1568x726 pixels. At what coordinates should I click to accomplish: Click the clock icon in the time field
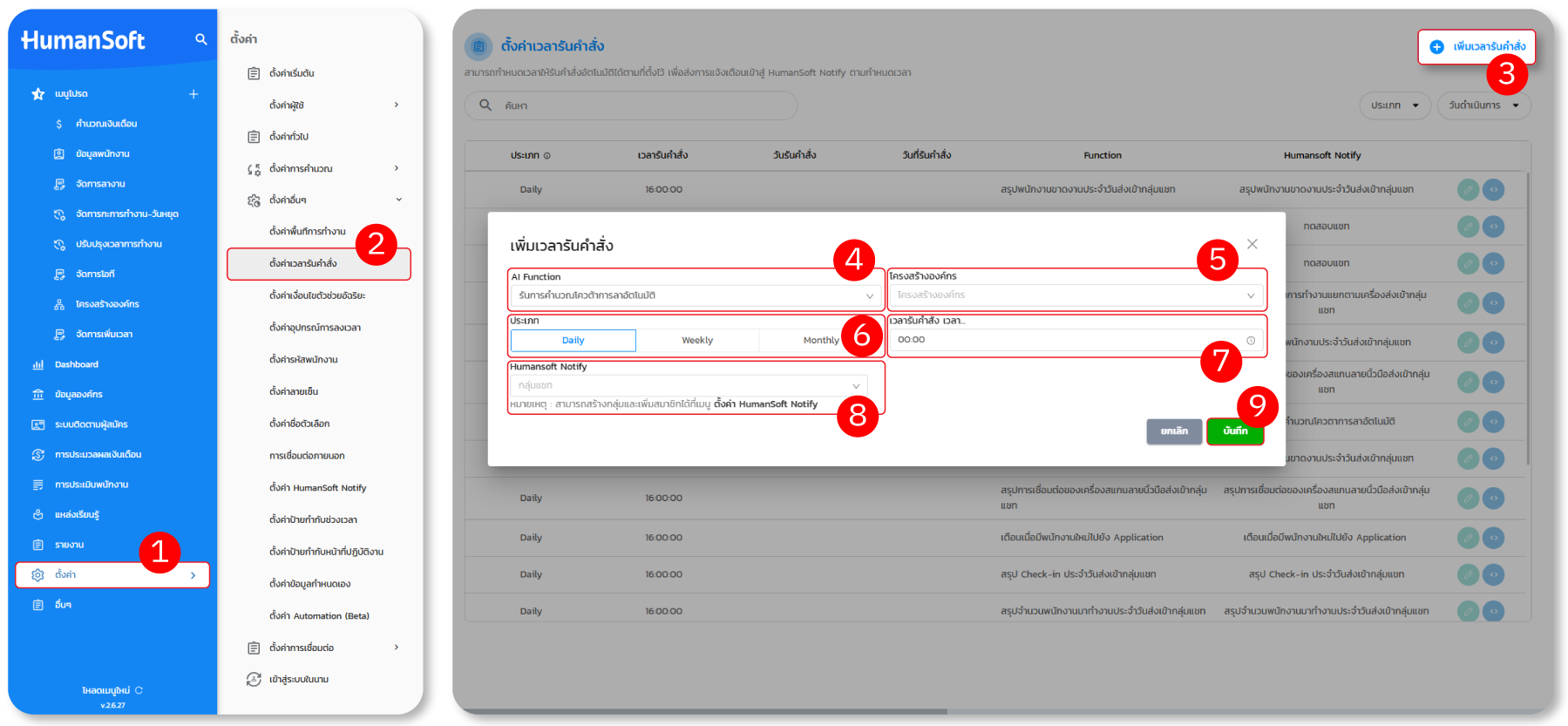click(x=1251, y=341)
